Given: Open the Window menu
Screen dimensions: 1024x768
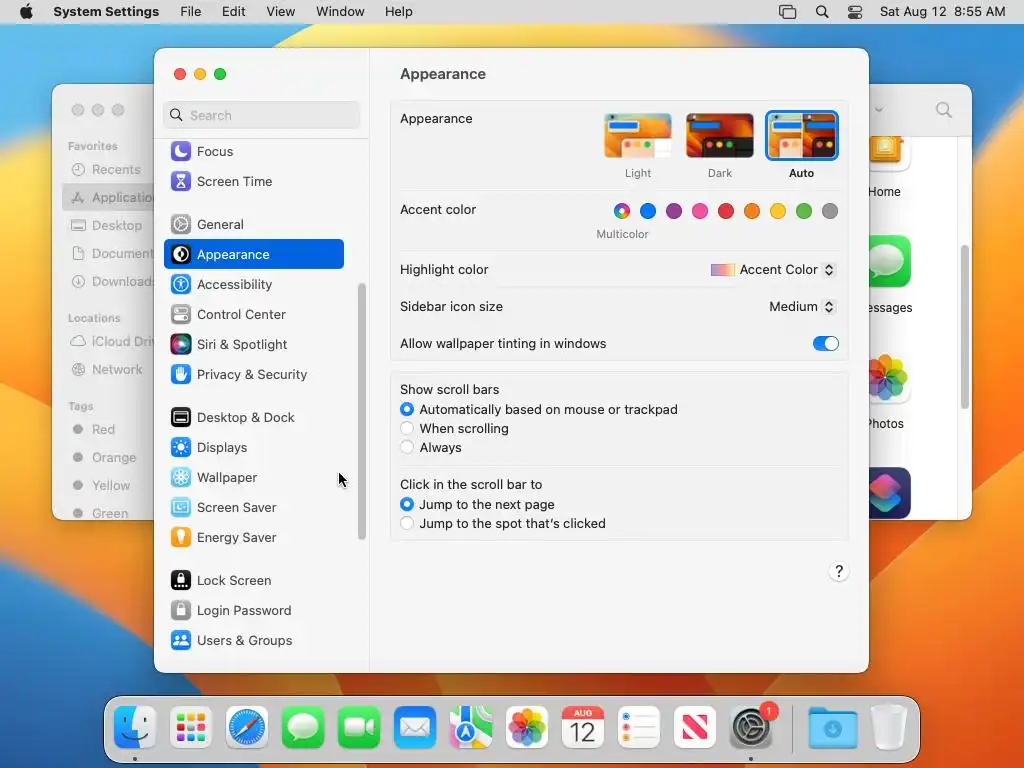Looking at the screenshot, I should pos(340,12).
